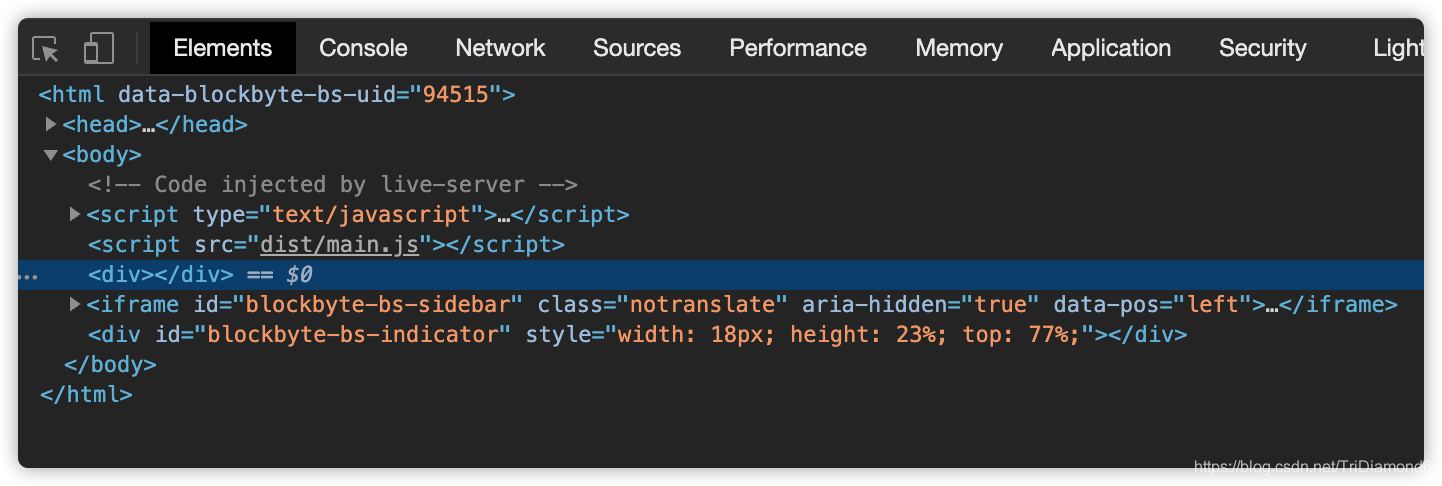Open the dist/main.js source link
This screenshot has width=1442, height=486.
coord(339,245)
